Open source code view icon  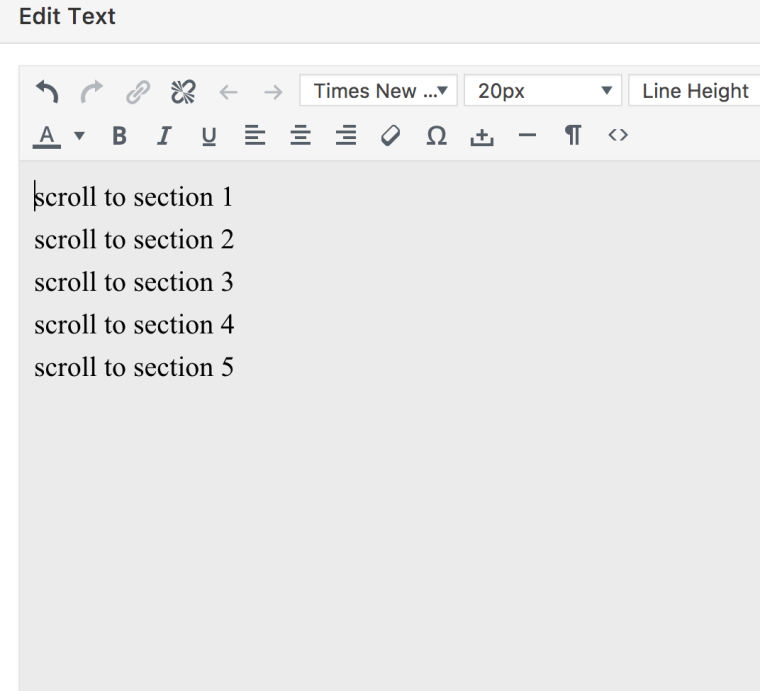pos(617,136)
